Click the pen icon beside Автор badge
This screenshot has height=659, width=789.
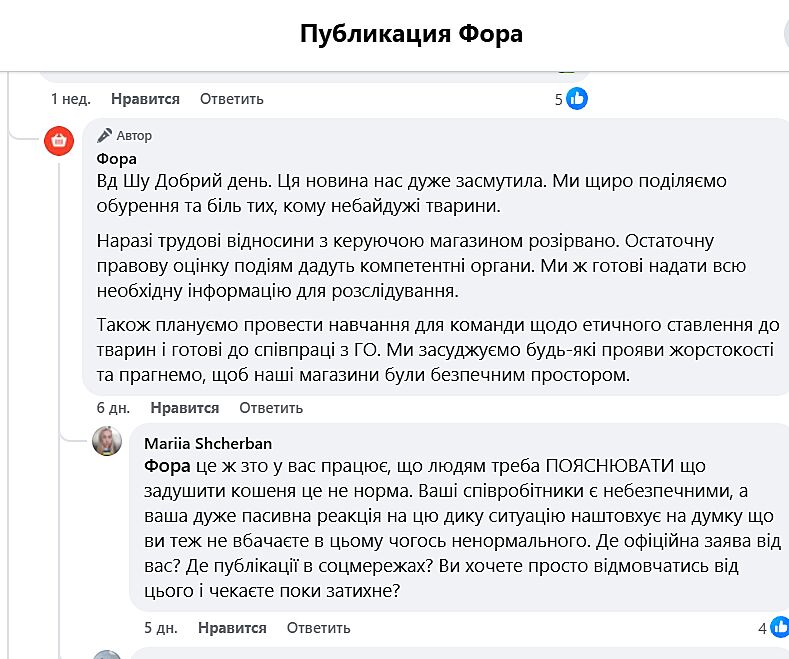tap(104, 136)
